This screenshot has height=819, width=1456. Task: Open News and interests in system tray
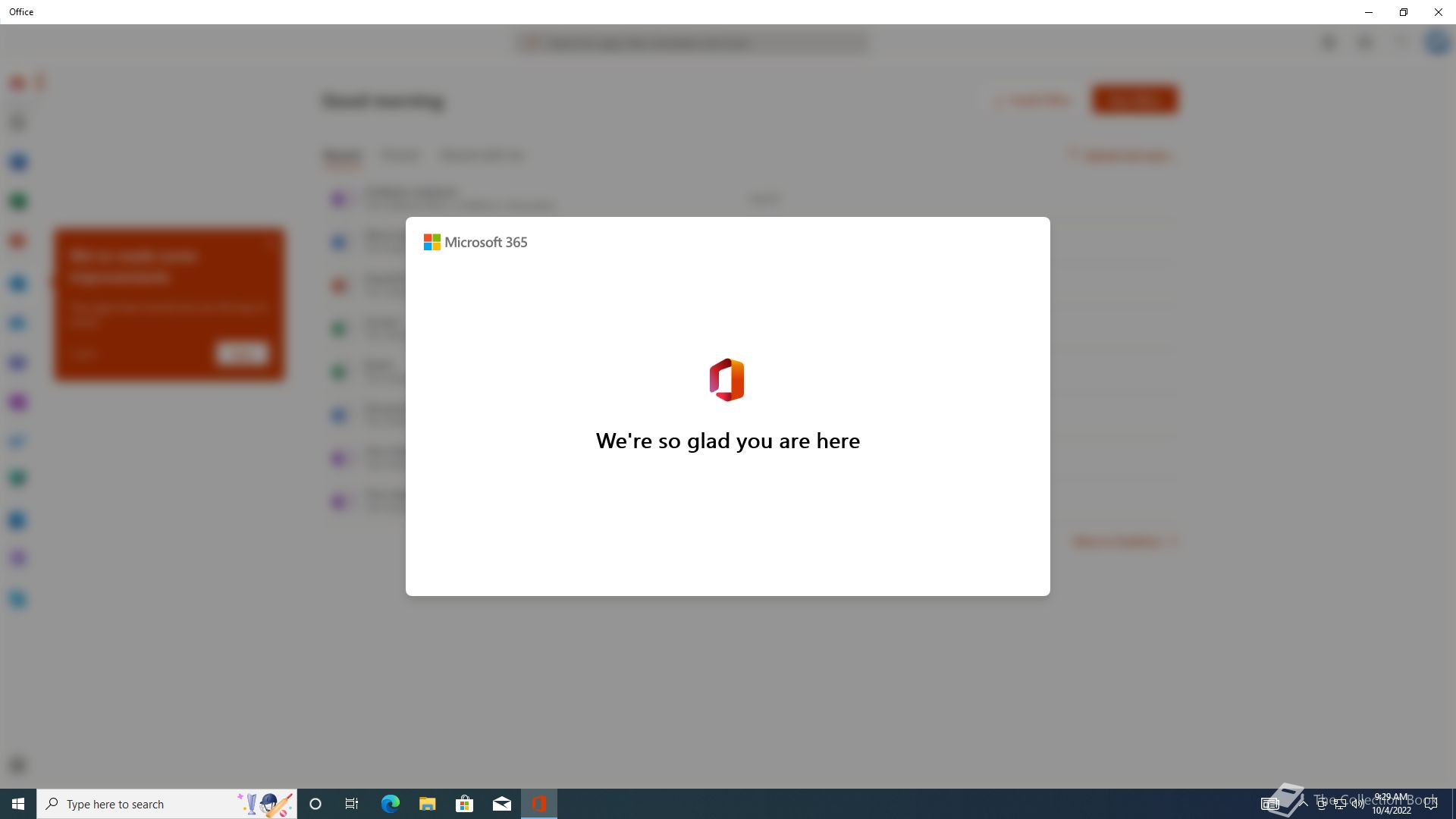1270,804
